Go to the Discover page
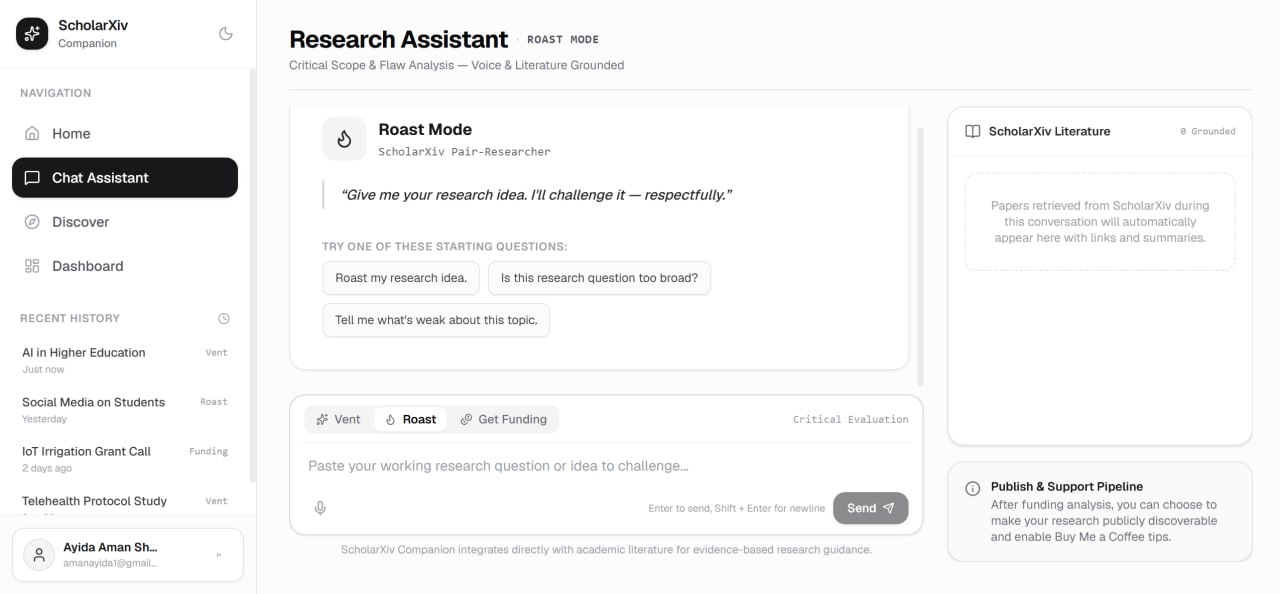 tap(125, 222)
